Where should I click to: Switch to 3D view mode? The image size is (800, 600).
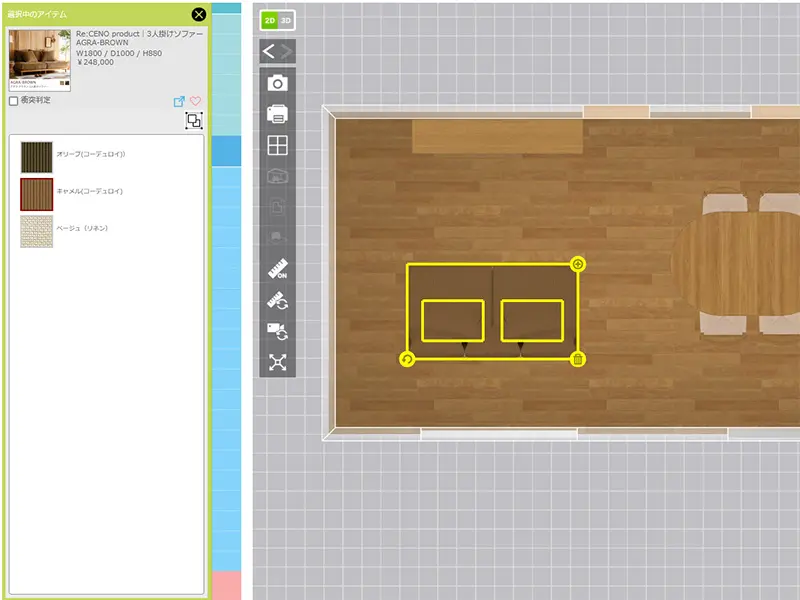[x=286, y=20]
